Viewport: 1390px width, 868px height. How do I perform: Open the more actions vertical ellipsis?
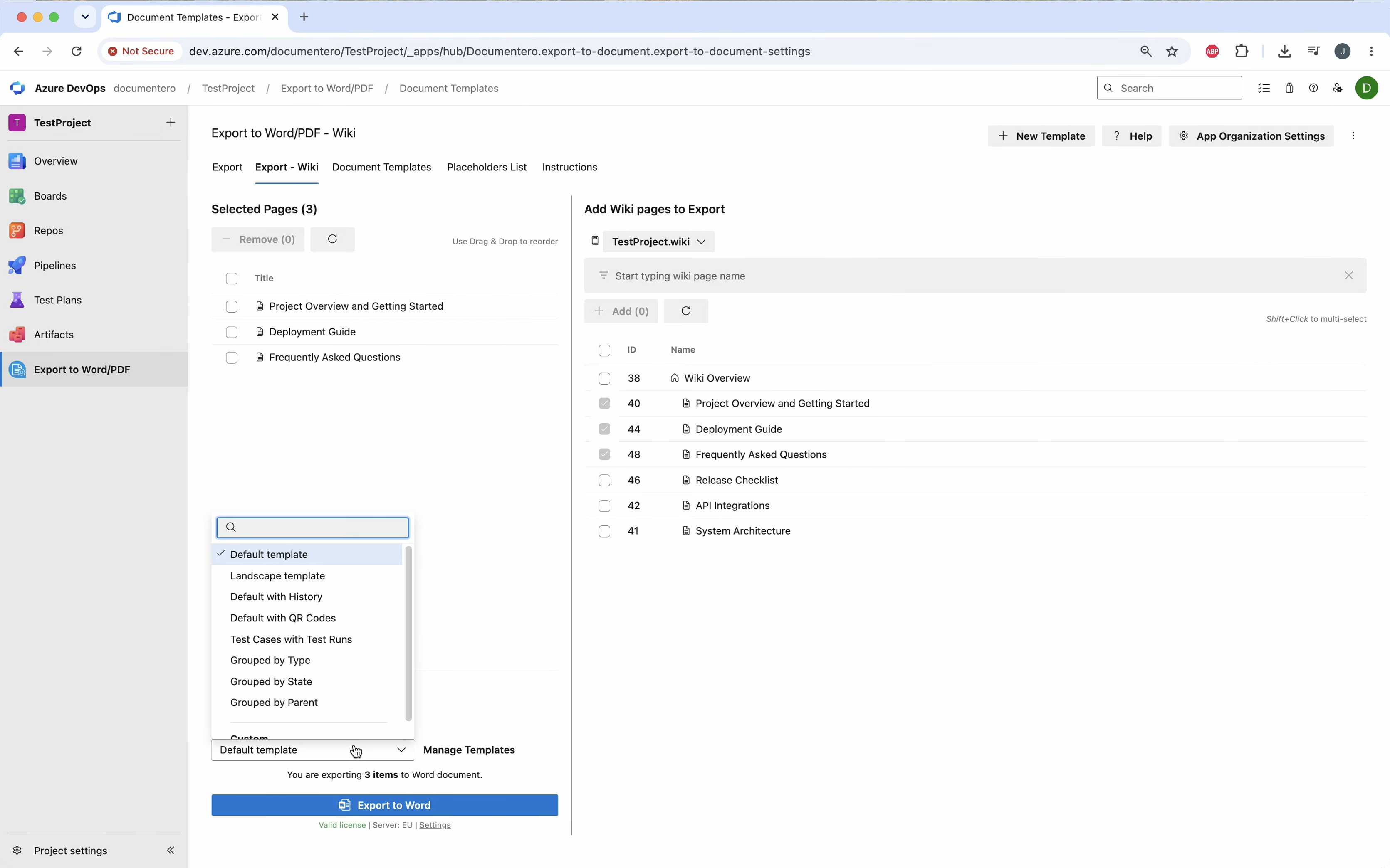tap(1353, 136)
